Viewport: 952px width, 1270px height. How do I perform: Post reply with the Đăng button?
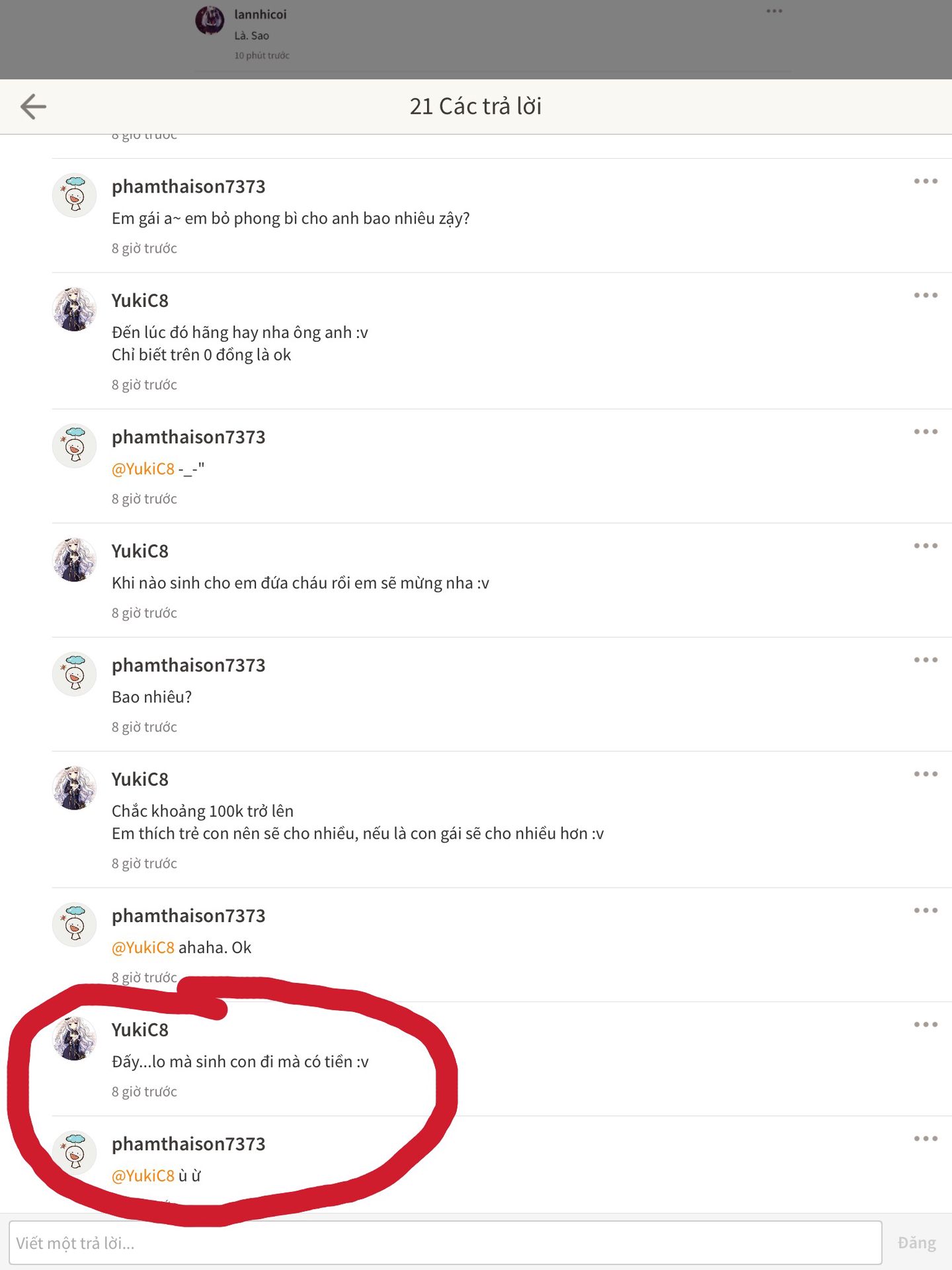point(916,1243)
